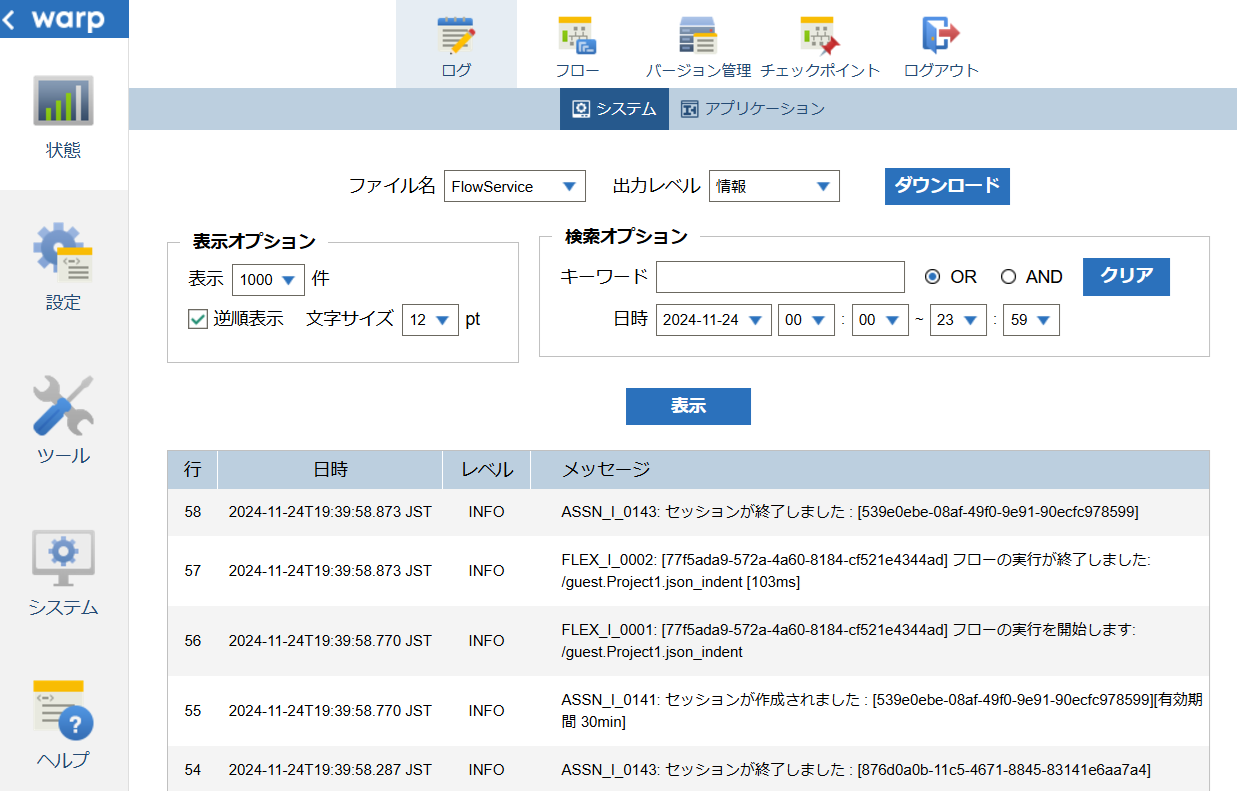Open the start hour 00 dropdown
The image size is (1237, 791).
806,320
